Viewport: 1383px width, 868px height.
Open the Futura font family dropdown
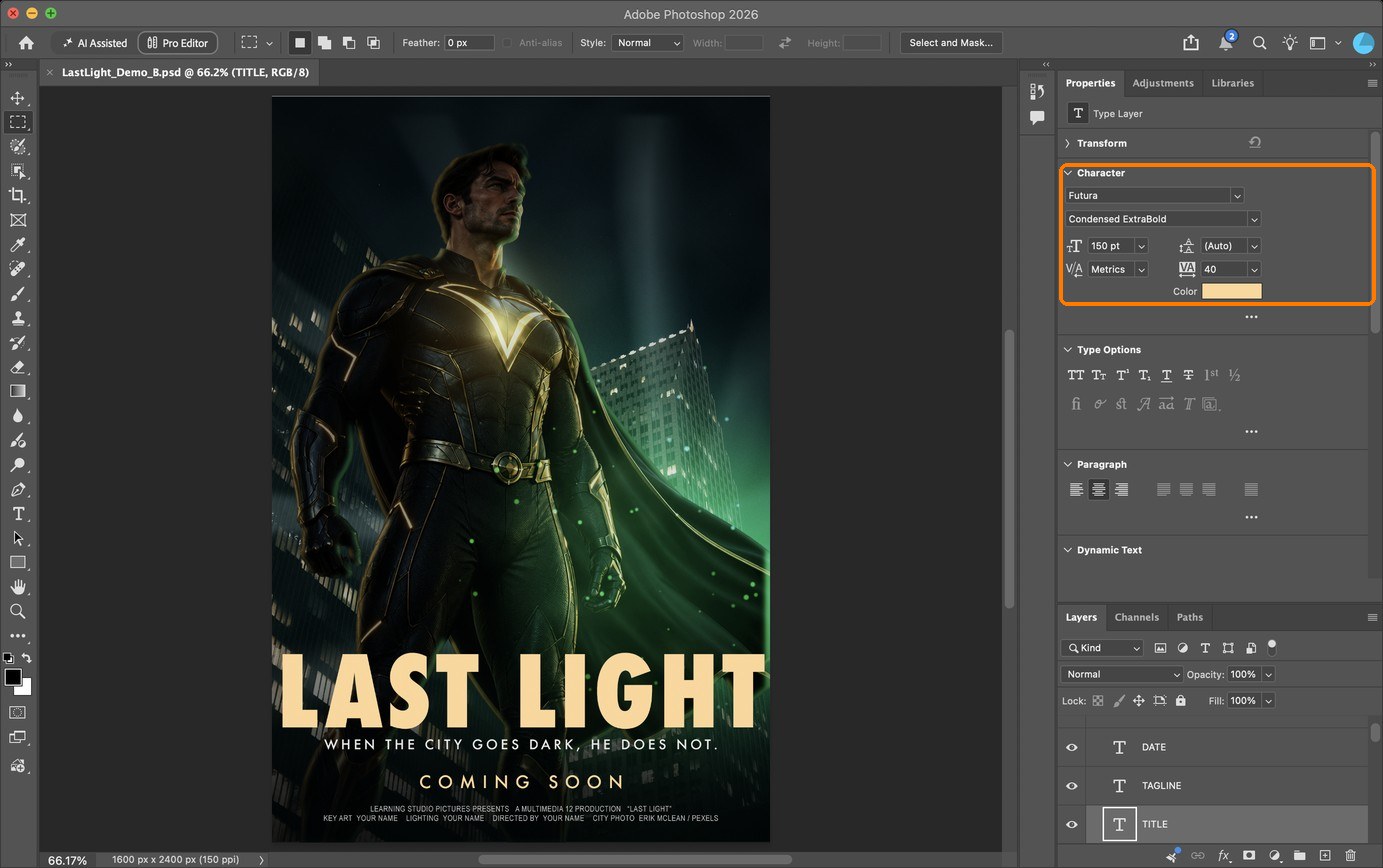pyautogui.click(x=1237, y=196)
